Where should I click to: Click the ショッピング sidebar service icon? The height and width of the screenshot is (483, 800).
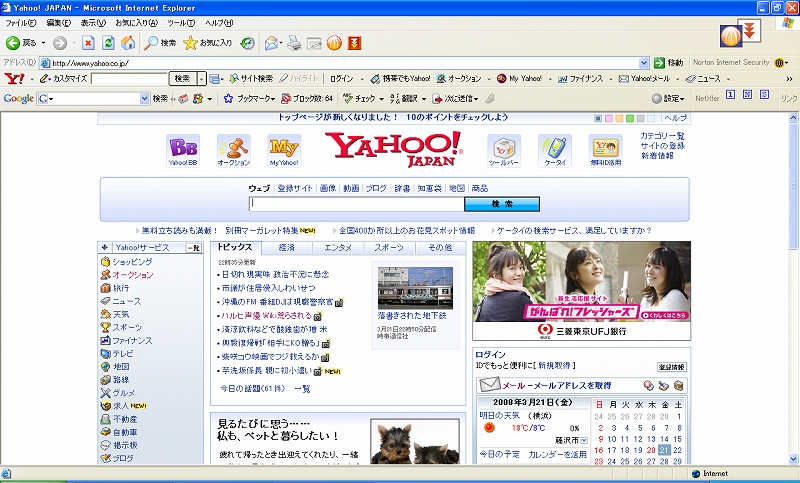click(106, 262)
